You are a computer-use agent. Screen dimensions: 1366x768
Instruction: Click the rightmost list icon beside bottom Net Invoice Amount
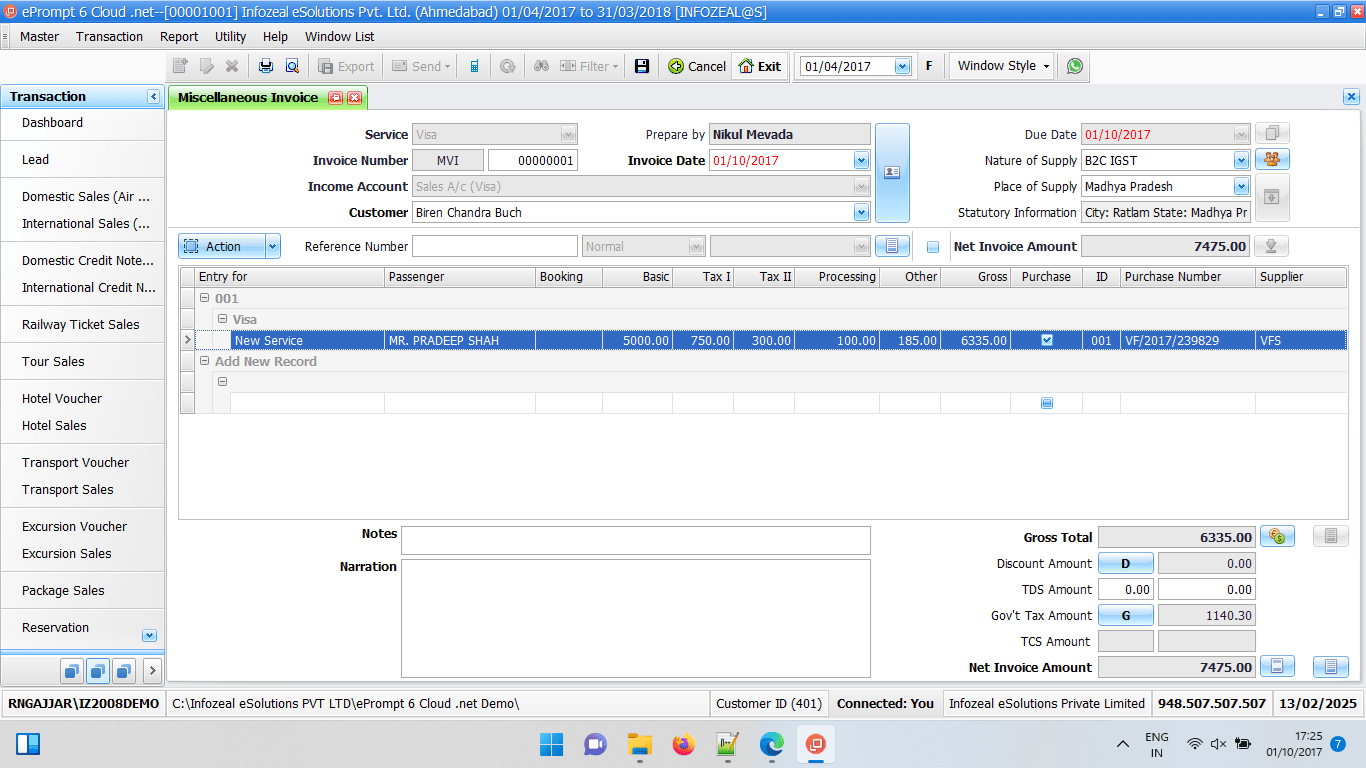(1331, 666)
